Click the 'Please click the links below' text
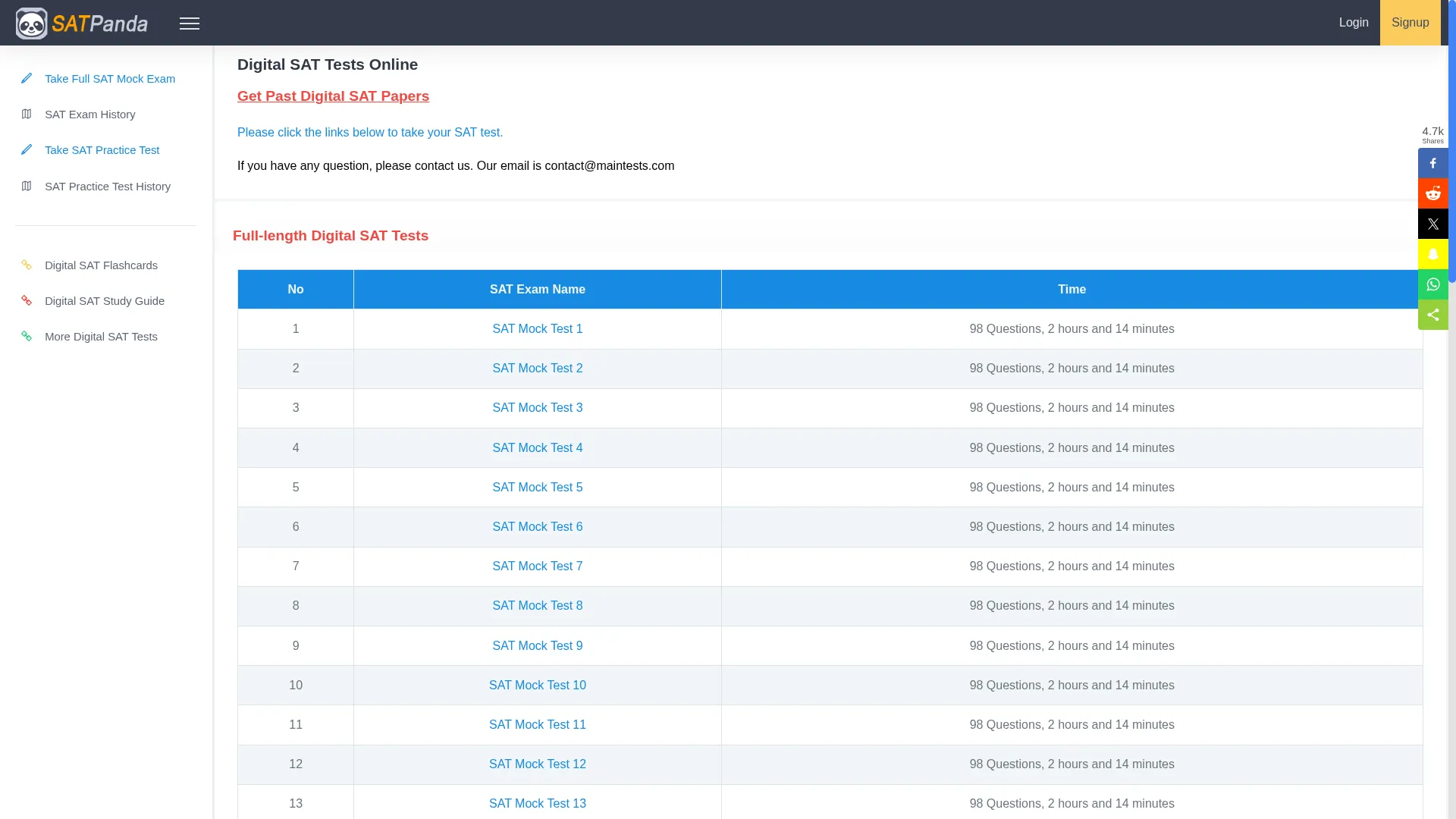1456x819 pixels. pos(370,133)
